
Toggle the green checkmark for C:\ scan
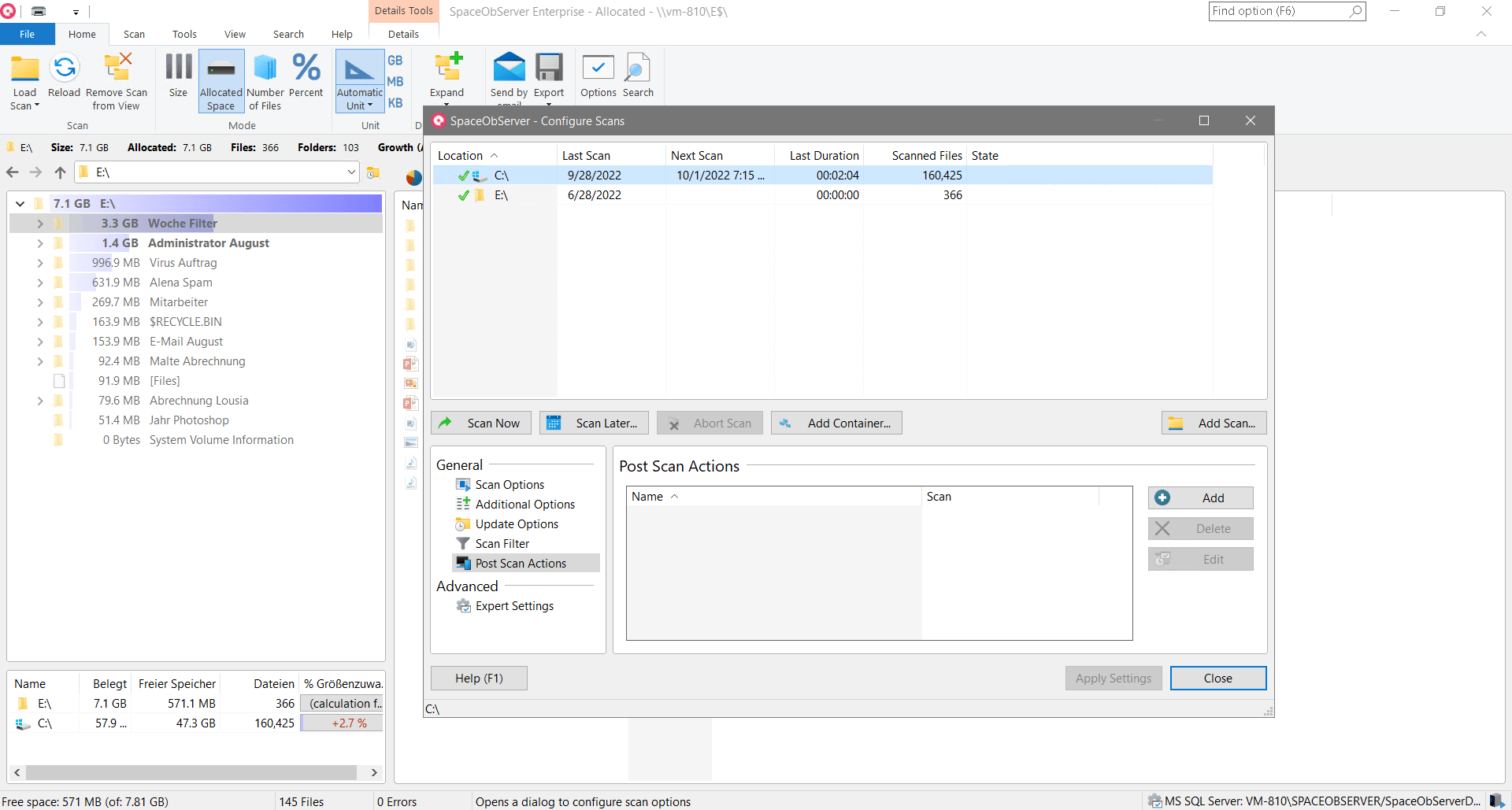(463, 176)
